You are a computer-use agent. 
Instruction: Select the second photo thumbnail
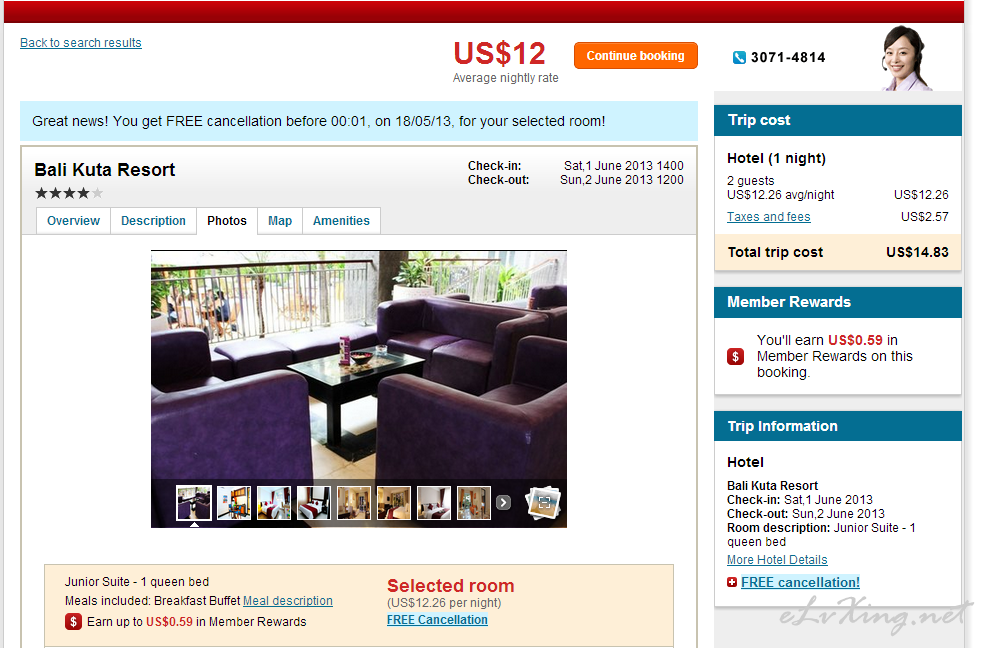coord(234,502)
